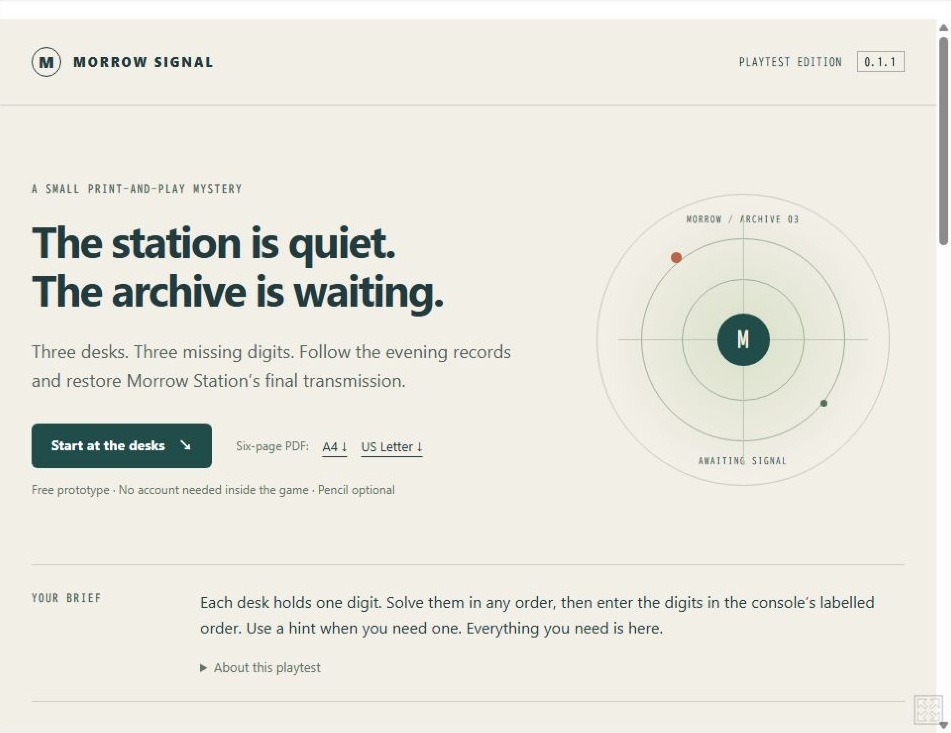Expand the About this playtest disclosure
Image resolution: width=951 pixels, height=733 pixels.
point(261,668)
